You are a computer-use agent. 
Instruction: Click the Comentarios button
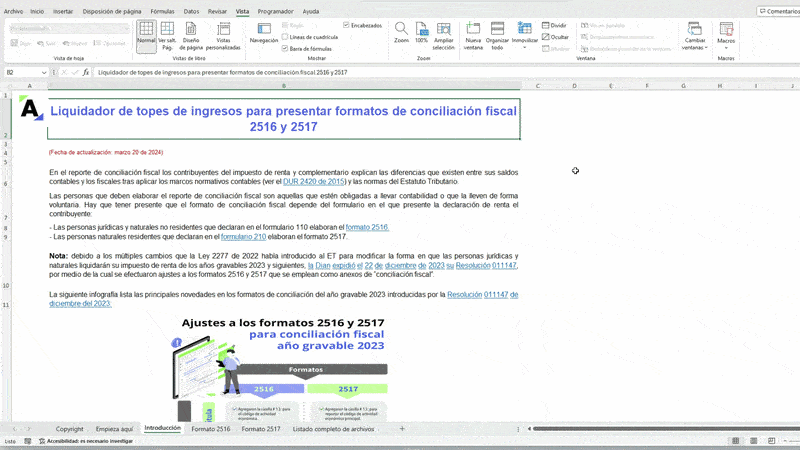(777, 11)
